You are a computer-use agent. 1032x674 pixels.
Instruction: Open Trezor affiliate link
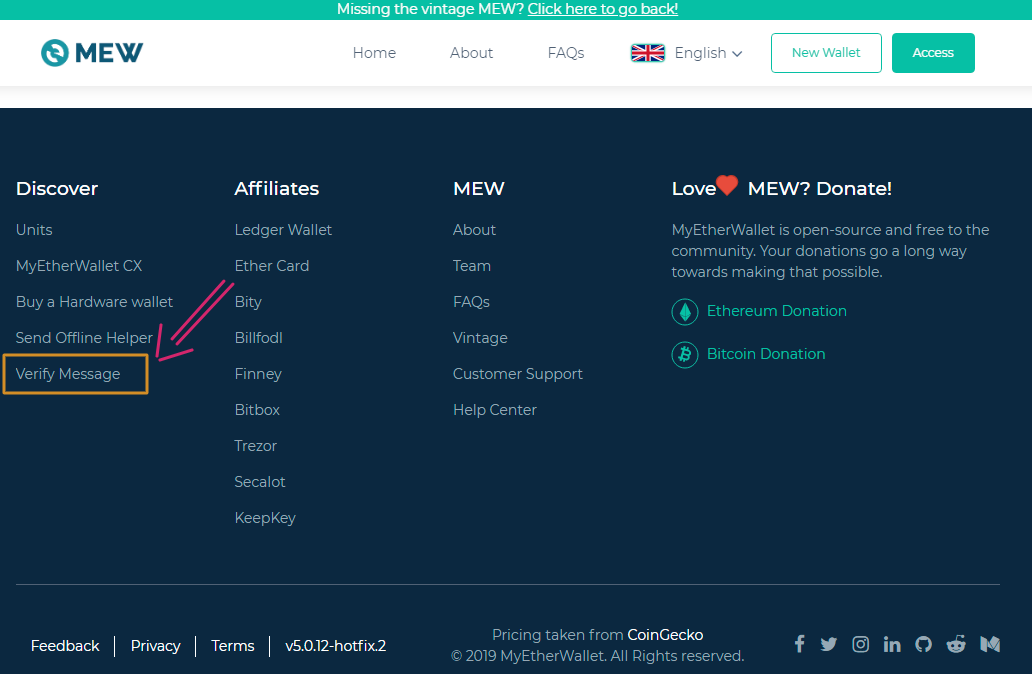[255, 446]
